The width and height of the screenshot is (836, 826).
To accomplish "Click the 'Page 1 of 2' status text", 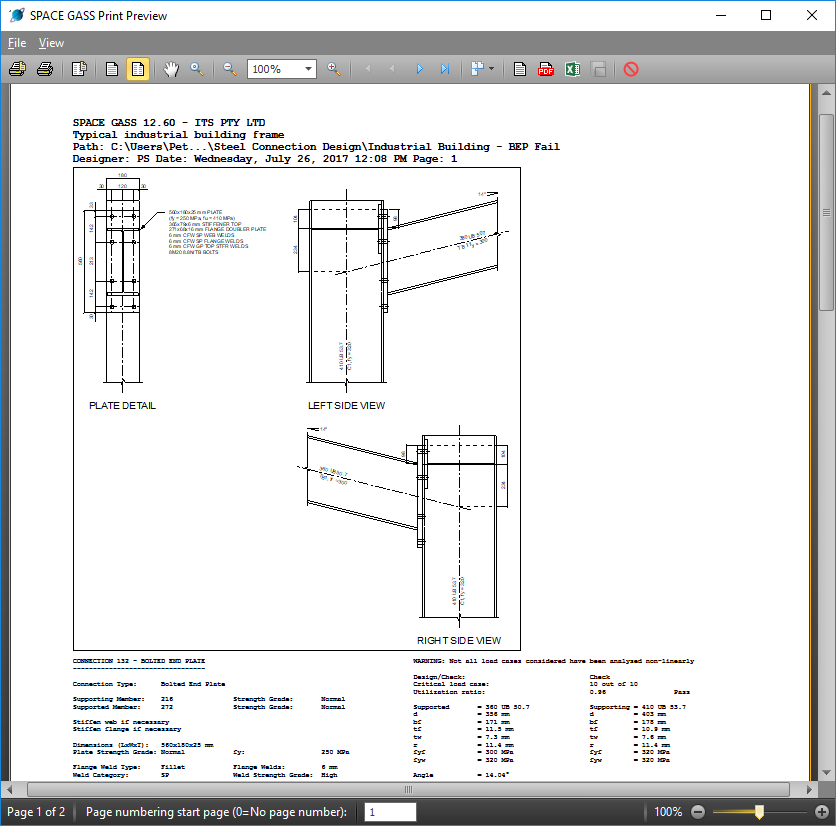I will coord(36,812).
